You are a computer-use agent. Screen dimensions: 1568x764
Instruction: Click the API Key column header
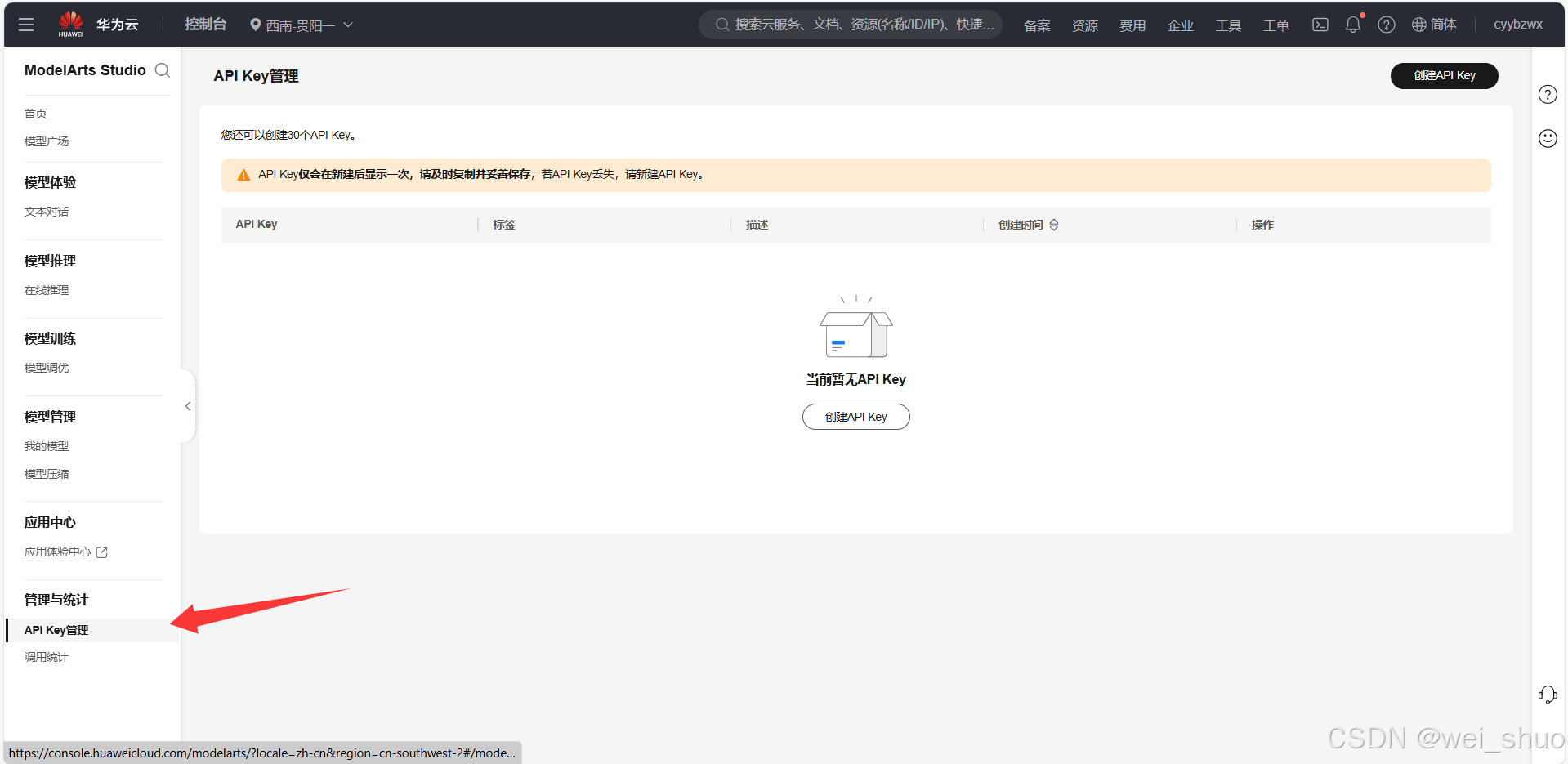[x=257, y=224]
